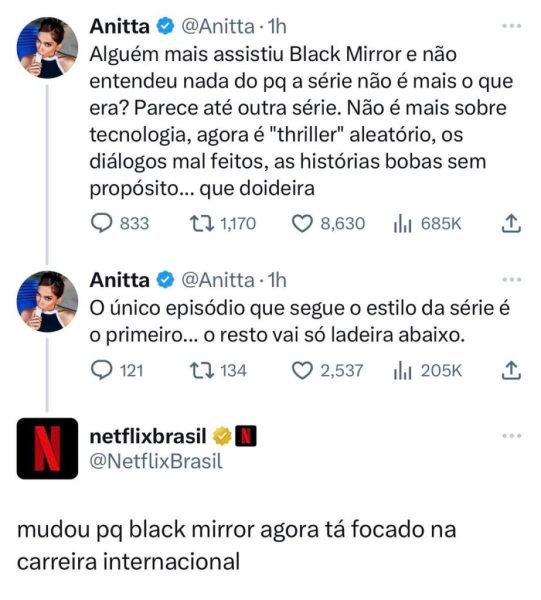Open more options on netflixbrasil tweet

point(512,436)
